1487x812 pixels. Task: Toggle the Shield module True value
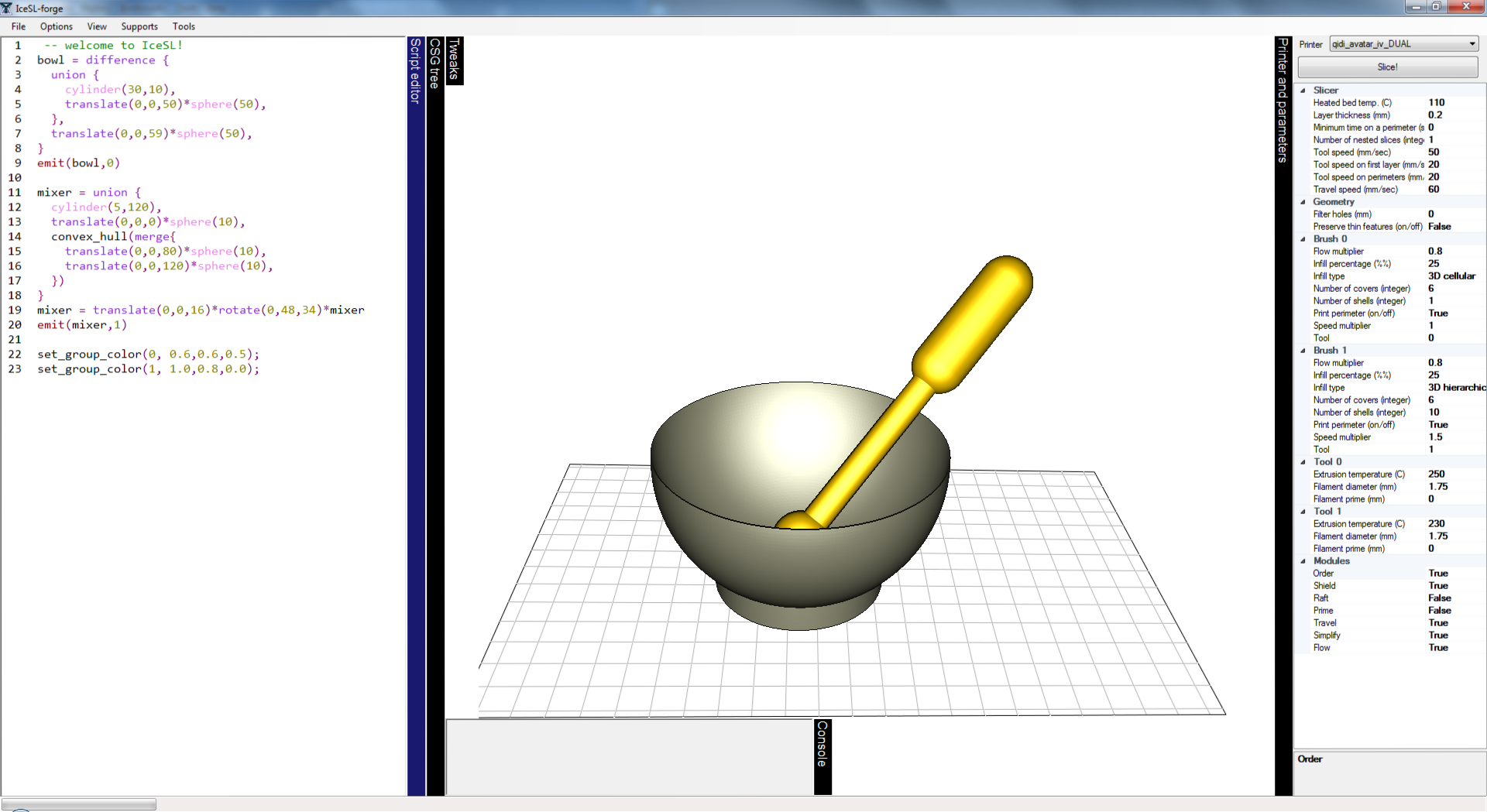click(1438, 586)
